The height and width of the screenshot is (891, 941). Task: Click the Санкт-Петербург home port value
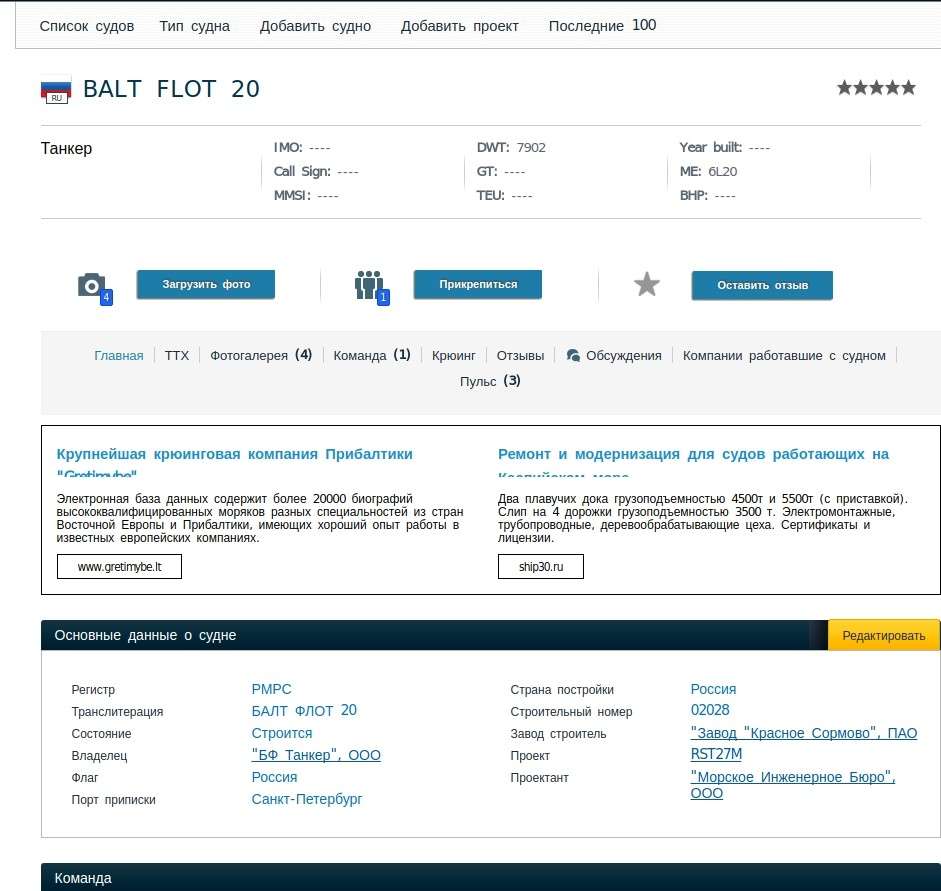[x=307, y=799]
